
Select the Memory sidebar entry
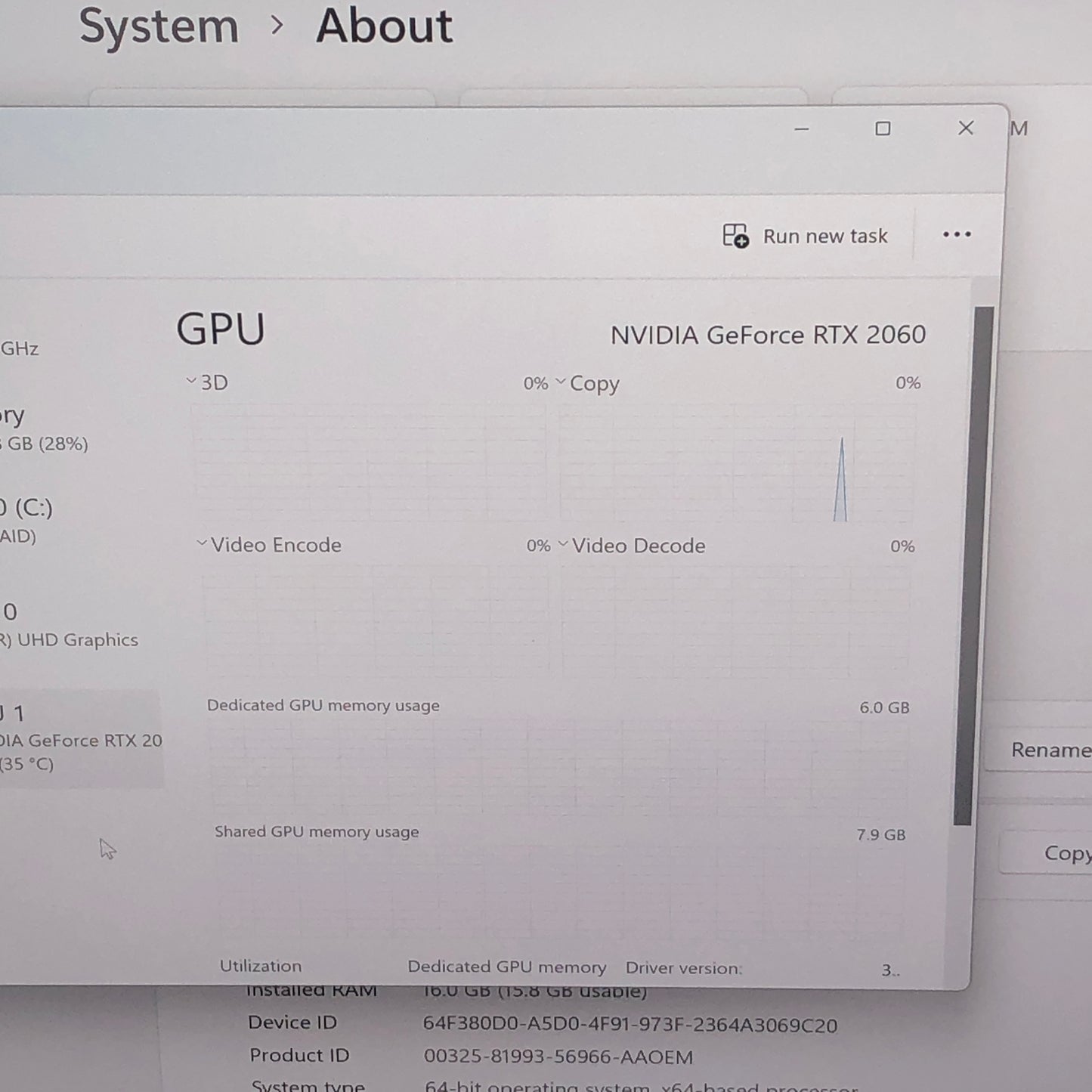point(45,429)
